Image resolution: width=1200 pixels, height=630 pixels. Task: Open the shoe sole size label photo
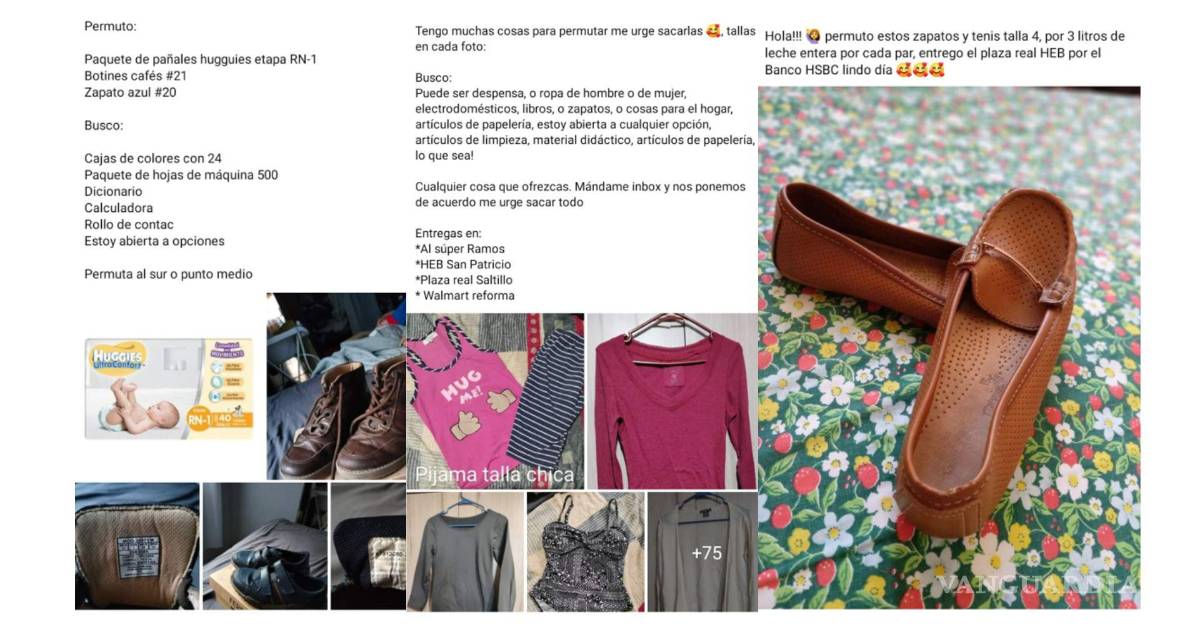coord(137,546)
